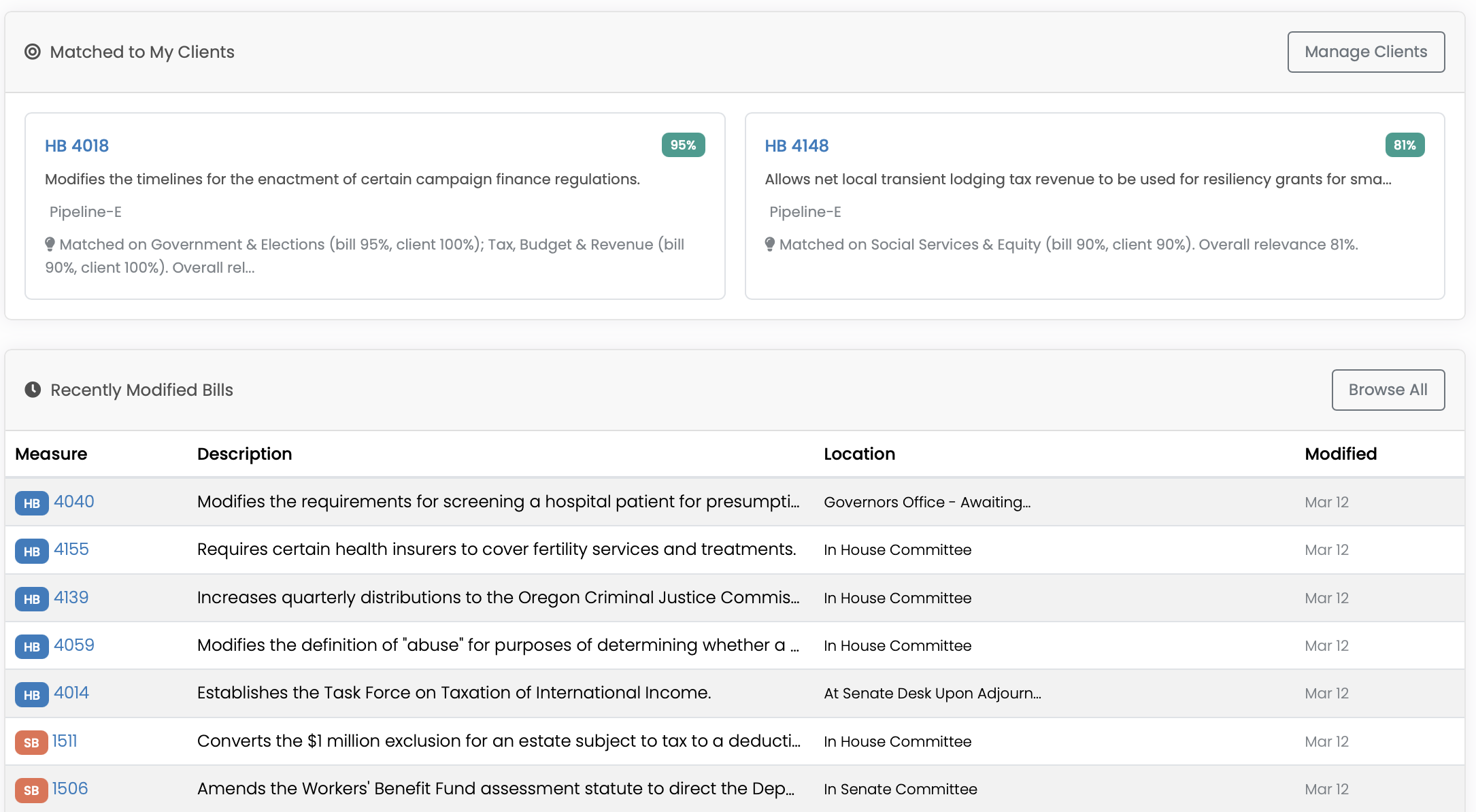
Task: Open bill HB 4148 from the matched card
Action: (x=796, y=145)
